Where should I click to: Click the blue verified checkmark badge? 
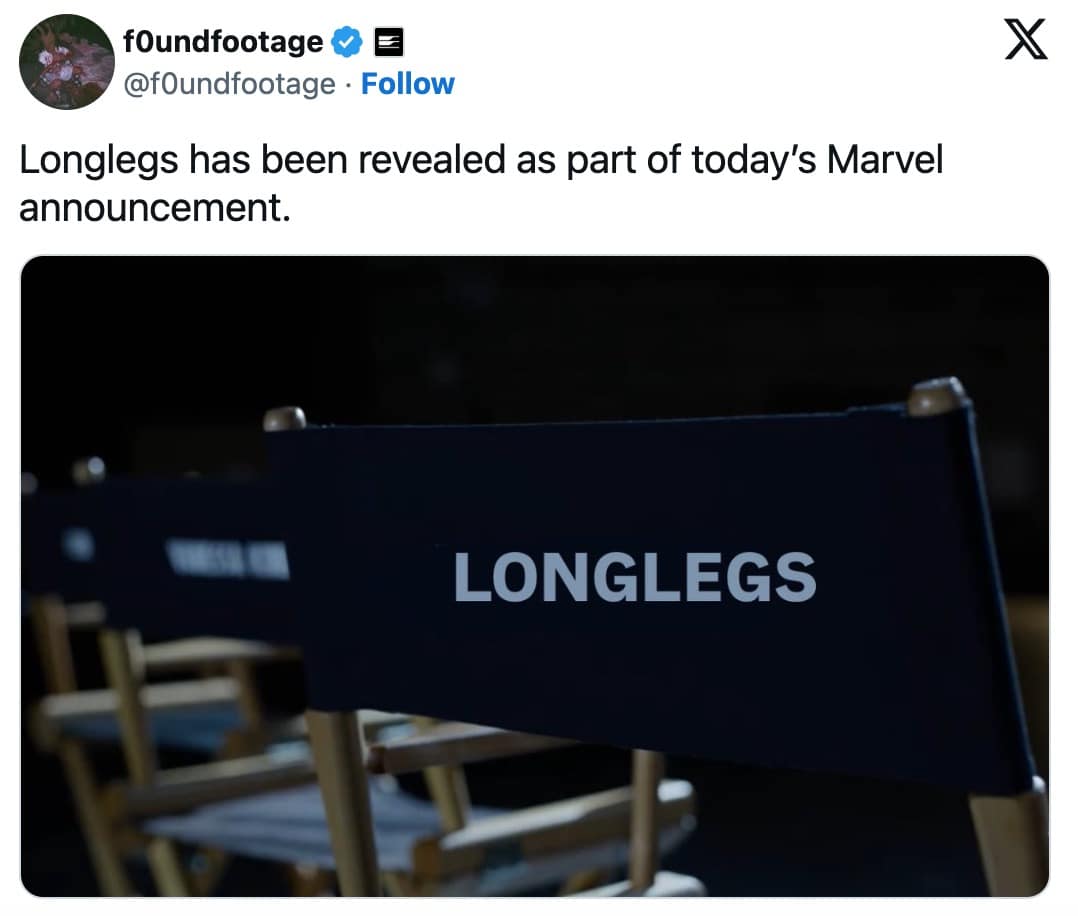(x=347, y=42)
